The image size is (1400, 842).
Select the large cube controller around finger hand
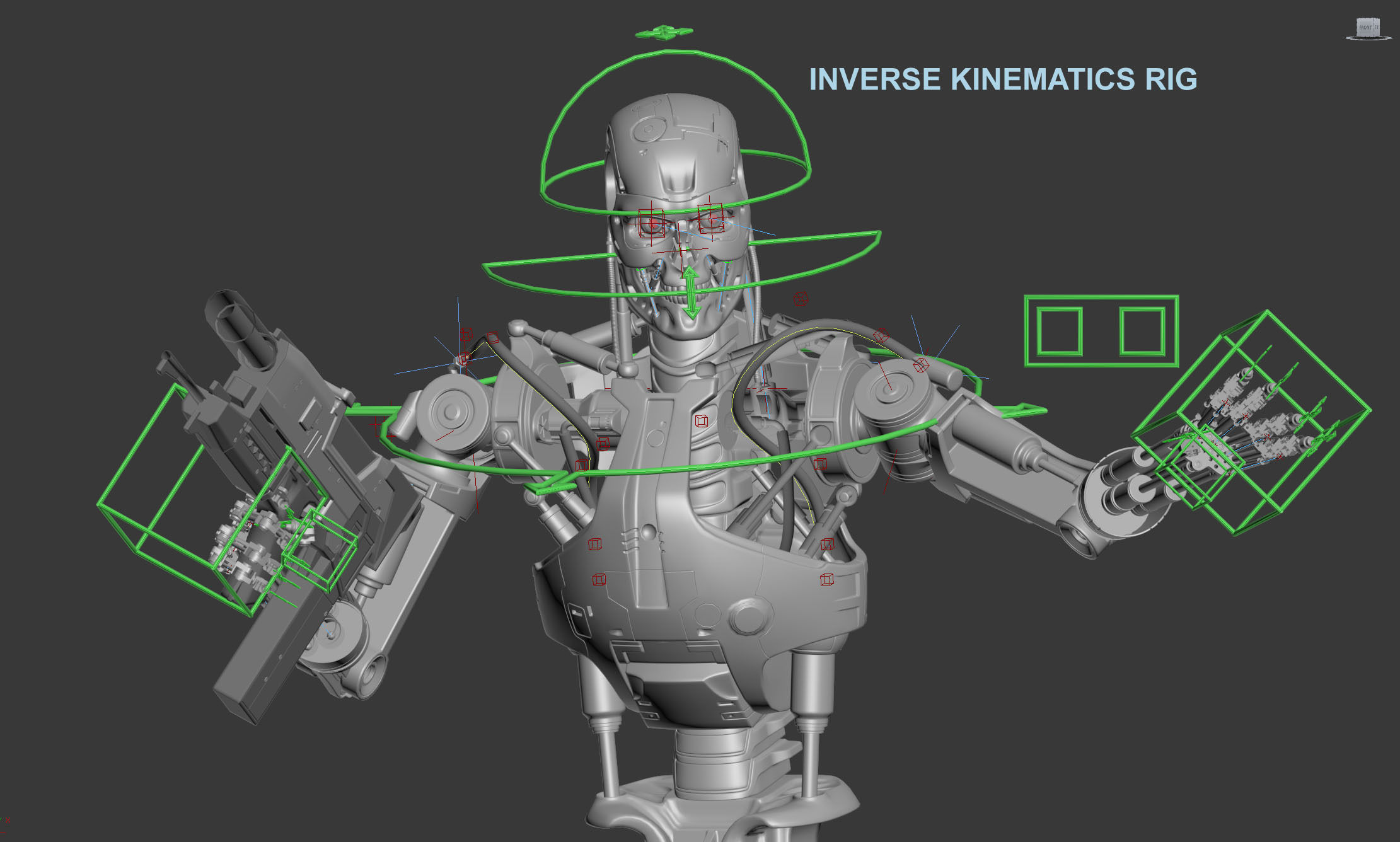pyautogui.click(x=1251, y=422)
